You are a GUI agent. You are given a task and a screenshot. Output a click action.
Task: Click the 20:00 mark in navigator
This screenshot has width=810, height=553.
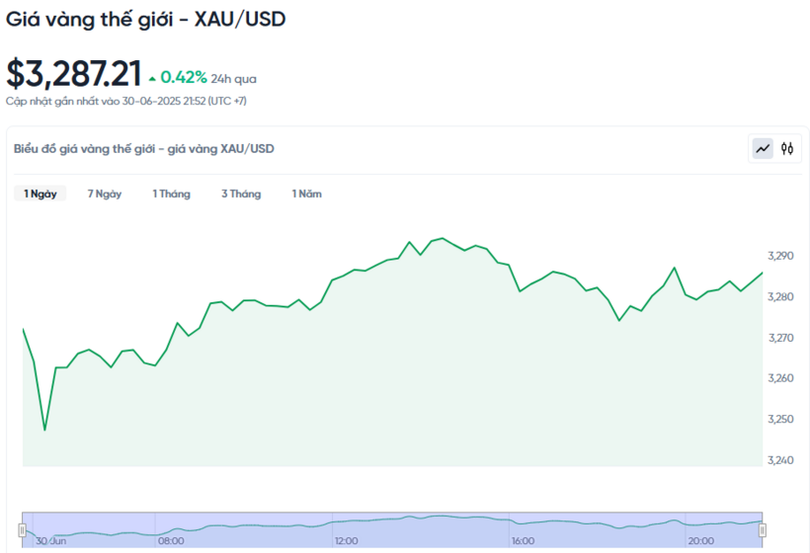[x=700, y=541]
